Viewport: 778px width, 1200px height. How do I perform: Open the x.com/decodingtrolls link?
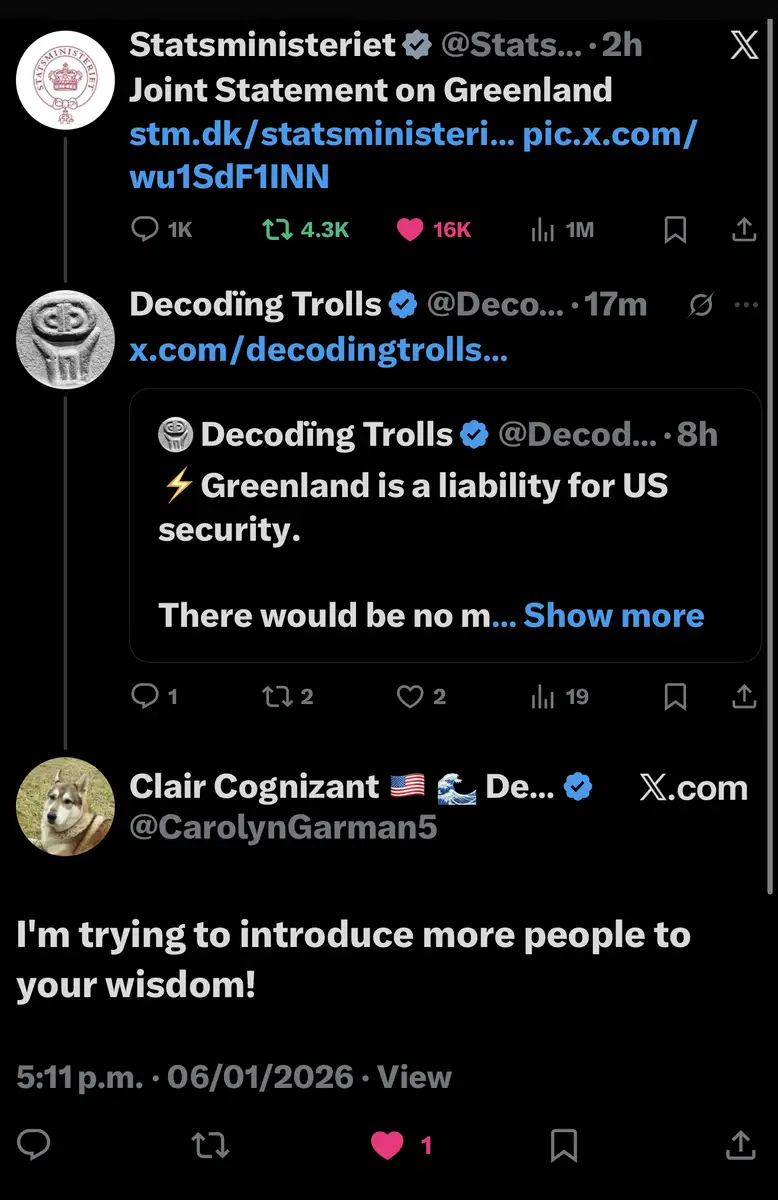pos(318,351)
